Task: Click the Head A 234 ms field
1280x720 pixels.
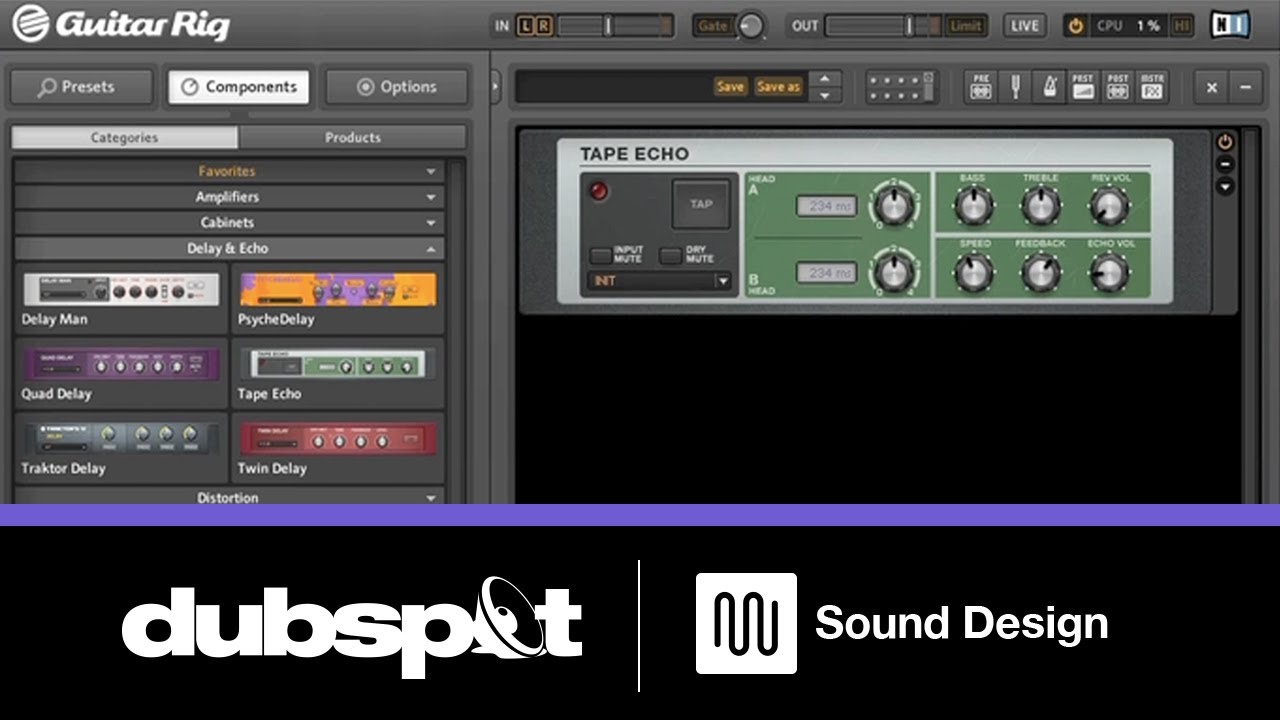Action: (826, 206)
